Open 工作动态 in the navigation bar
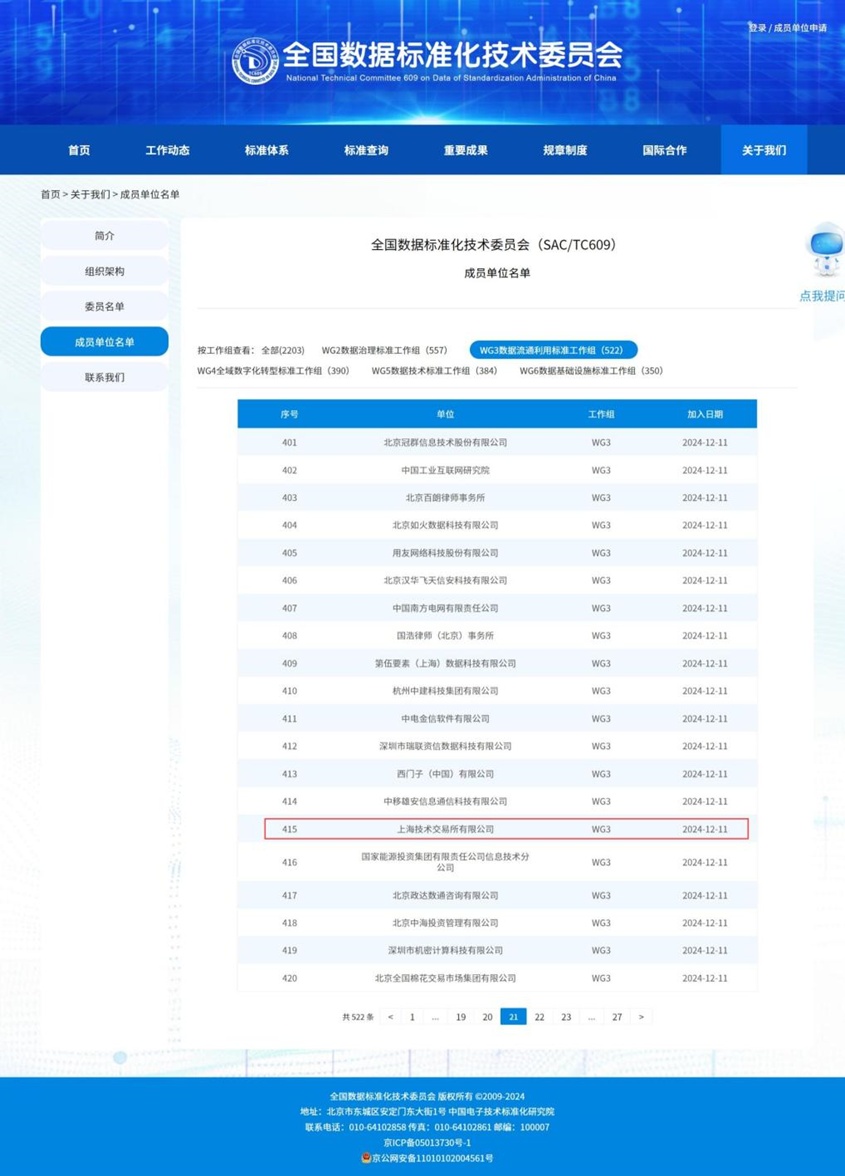 [167, 150]
